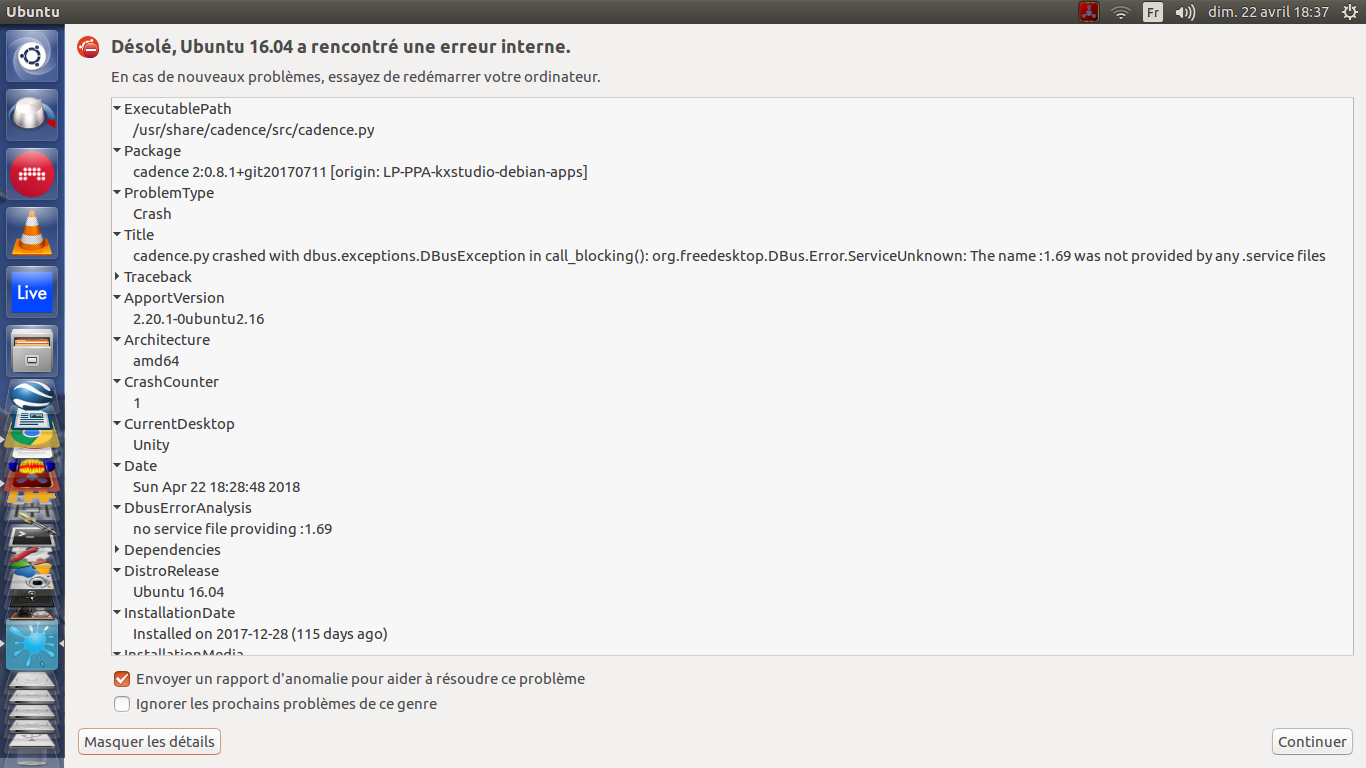Open the silver knob dock icon
Screen dimensions: 1366x768
[x=32, y=115]
